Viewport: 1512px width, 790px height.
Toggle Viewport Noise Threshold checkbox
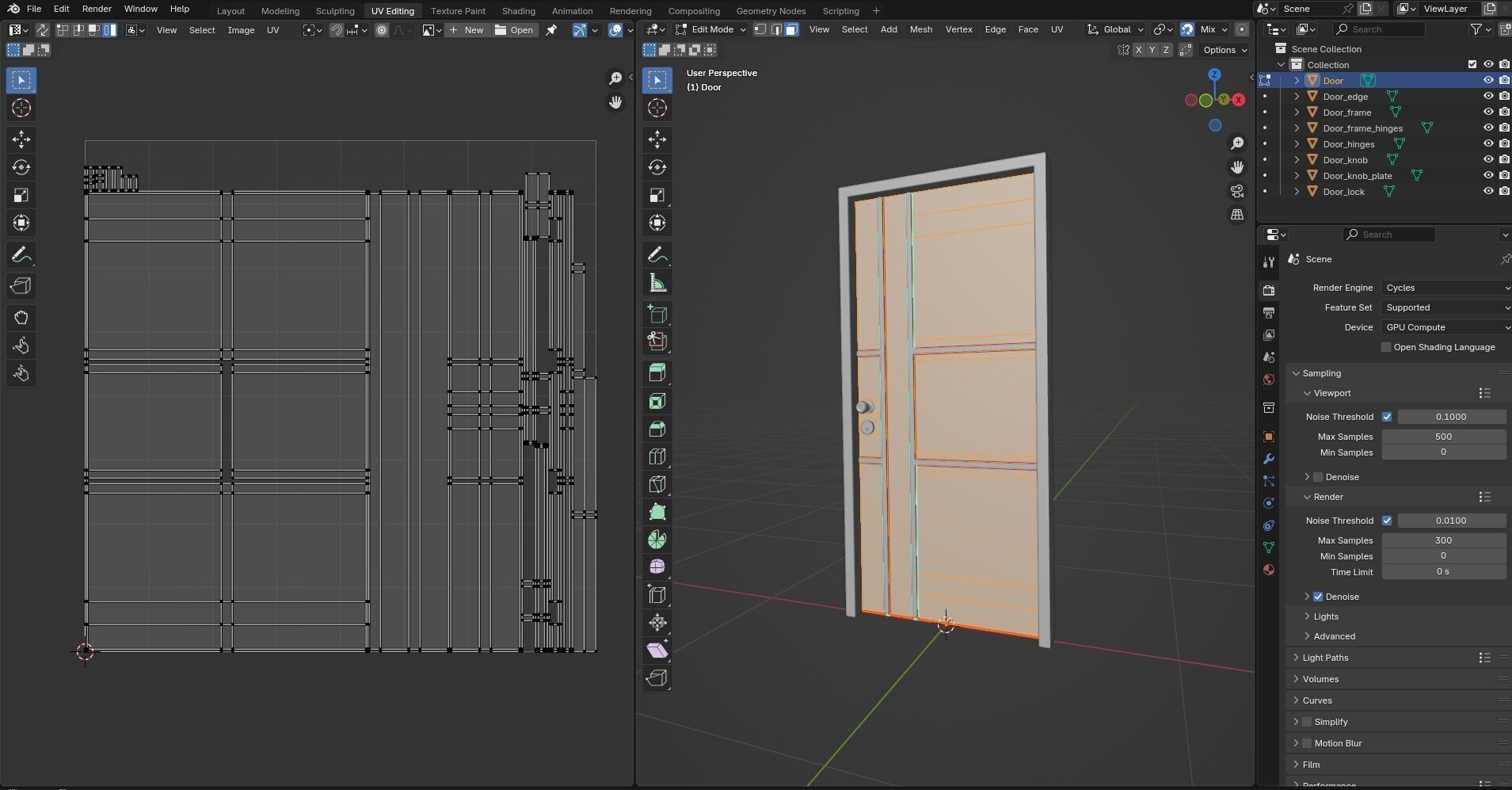(1387, 417)
